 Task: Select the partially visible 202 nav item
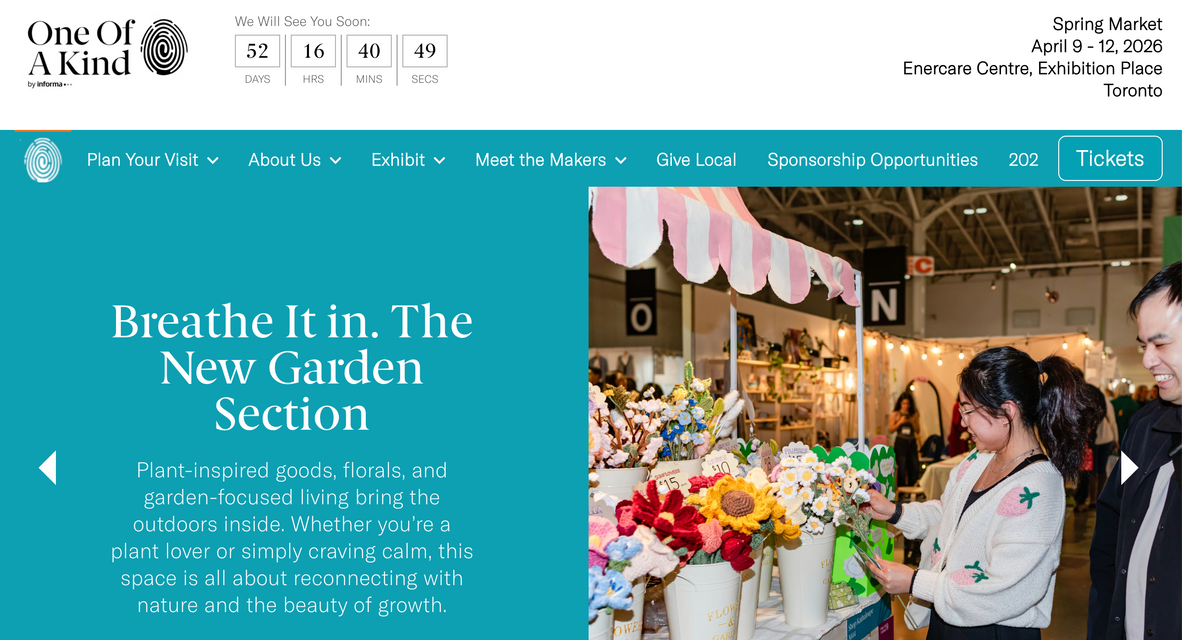coord(1023,160)
